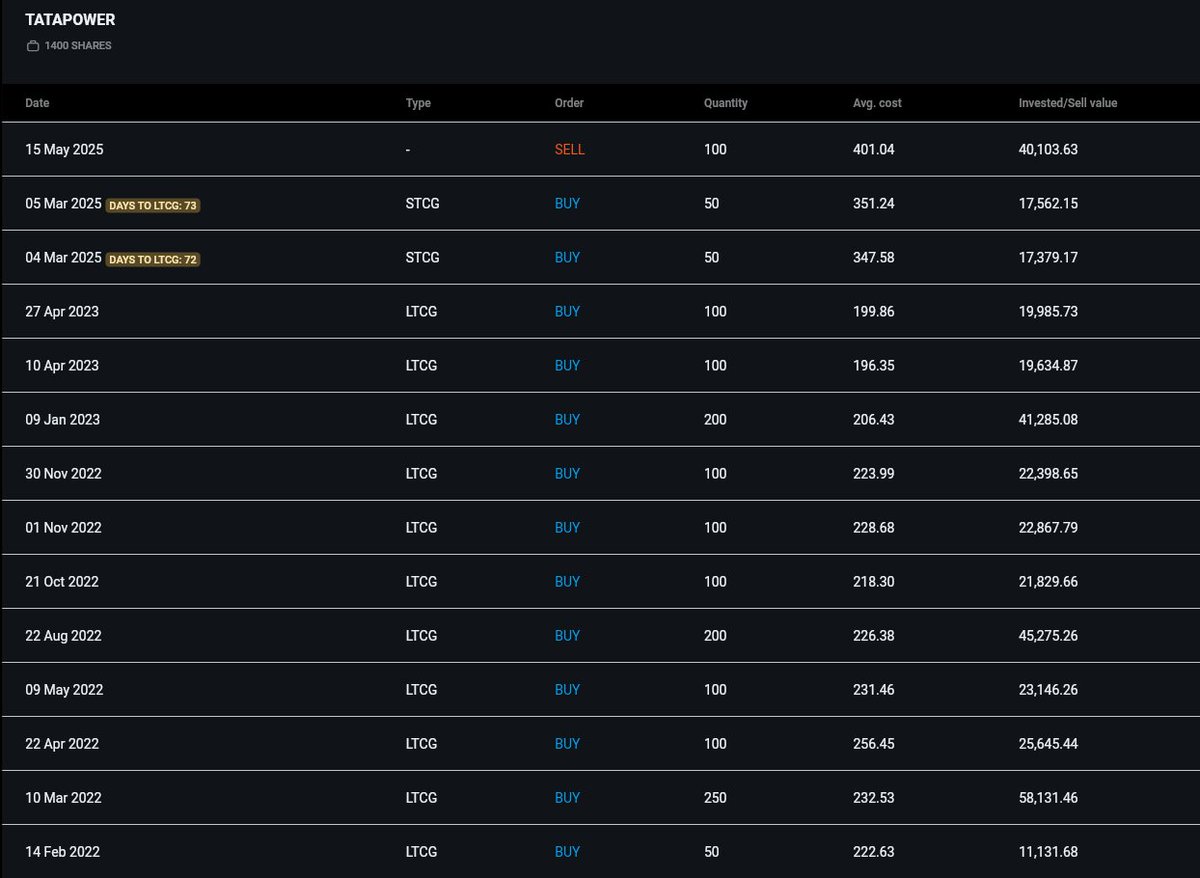Click the Order column header
The width and height of the screenshot is (1200, 878).
(569, 103)
